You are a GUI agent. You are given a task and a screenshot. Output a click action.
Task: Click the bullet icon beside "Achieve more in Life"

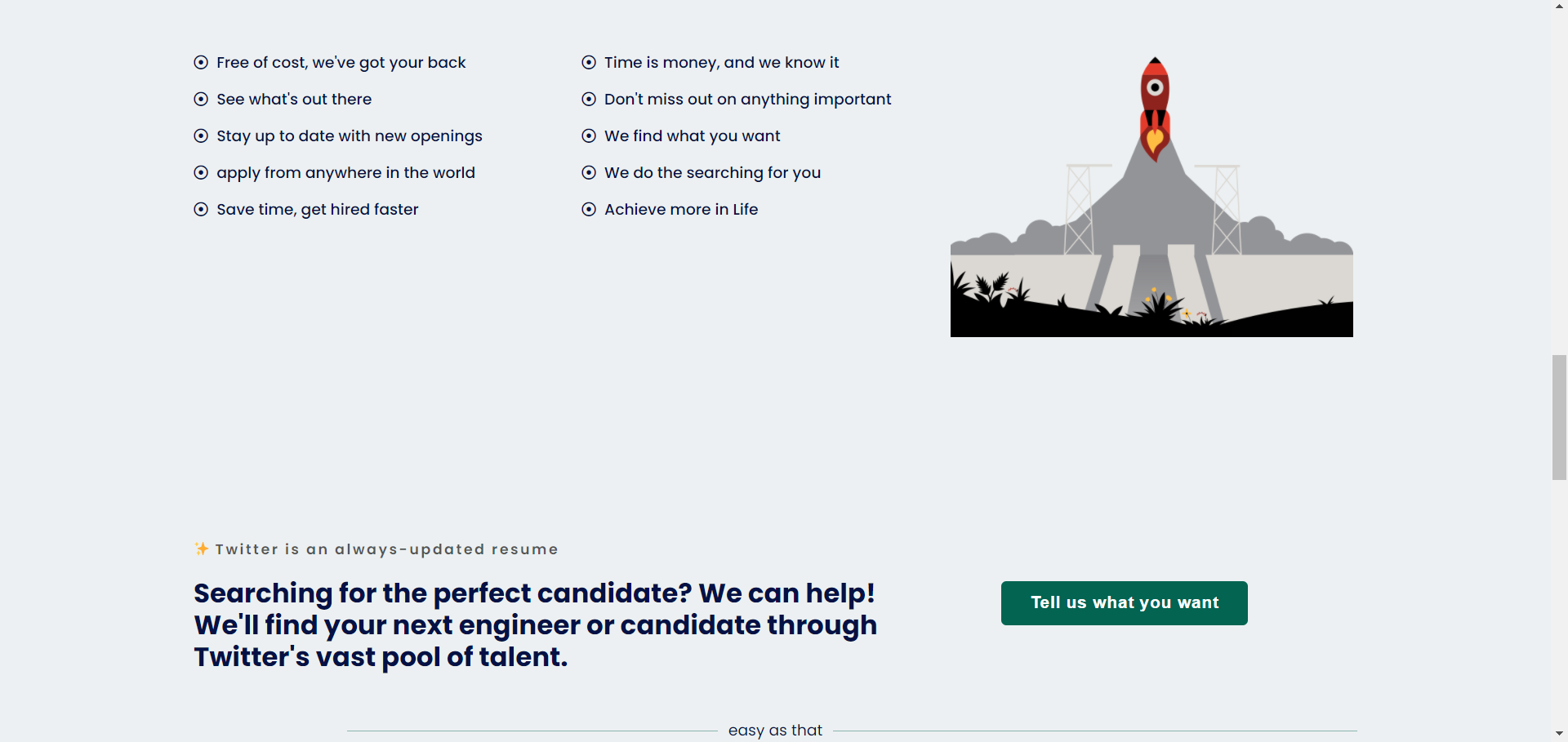589,210
